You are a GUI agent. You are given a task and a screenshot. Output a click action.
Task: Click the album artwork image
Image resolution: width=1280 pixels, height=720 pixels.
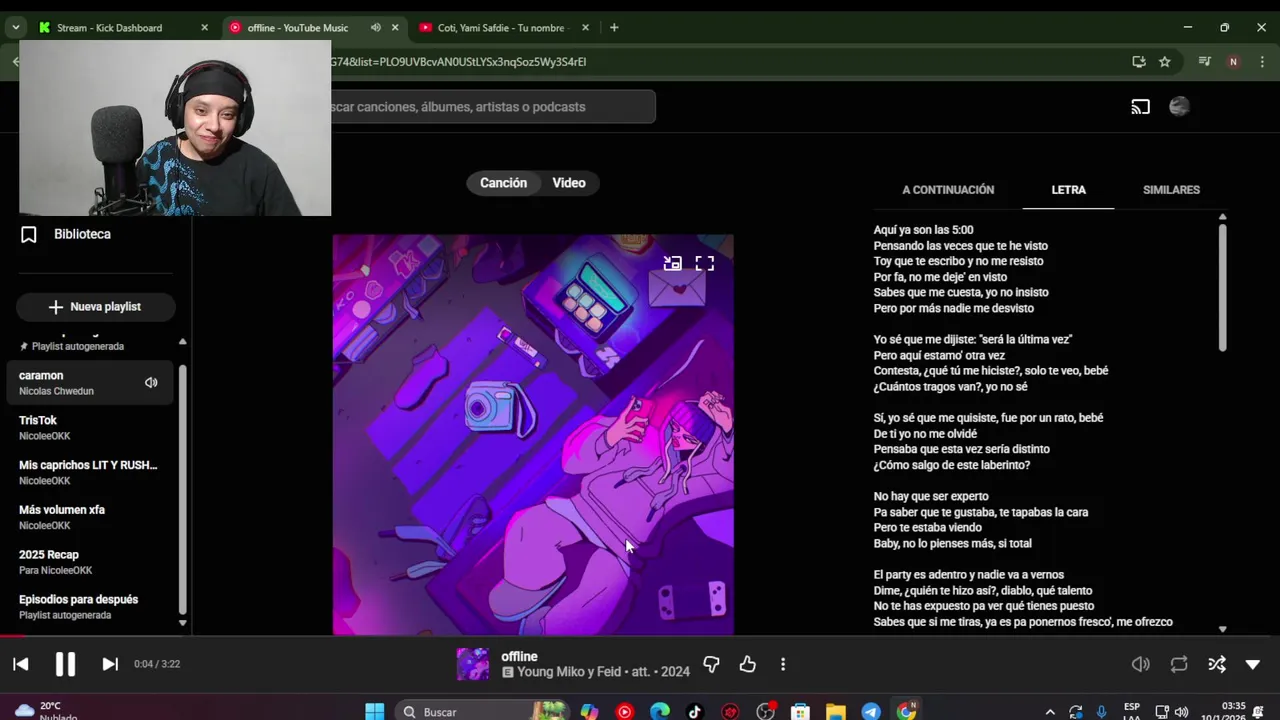(x=533, y=435)
